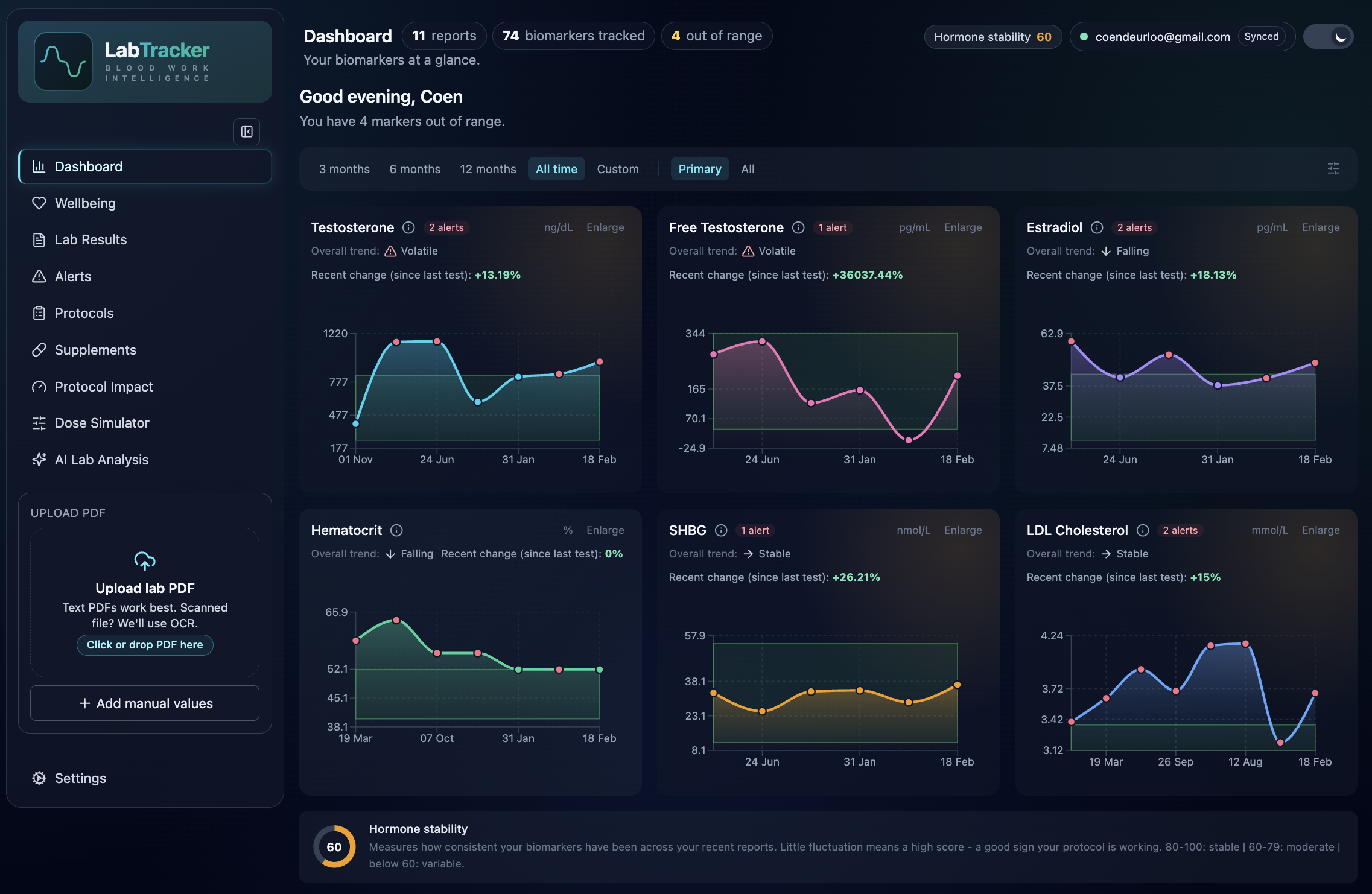1372x894 pixels.
Task: Show the Testosterone info tooltip
Action: 408,227
